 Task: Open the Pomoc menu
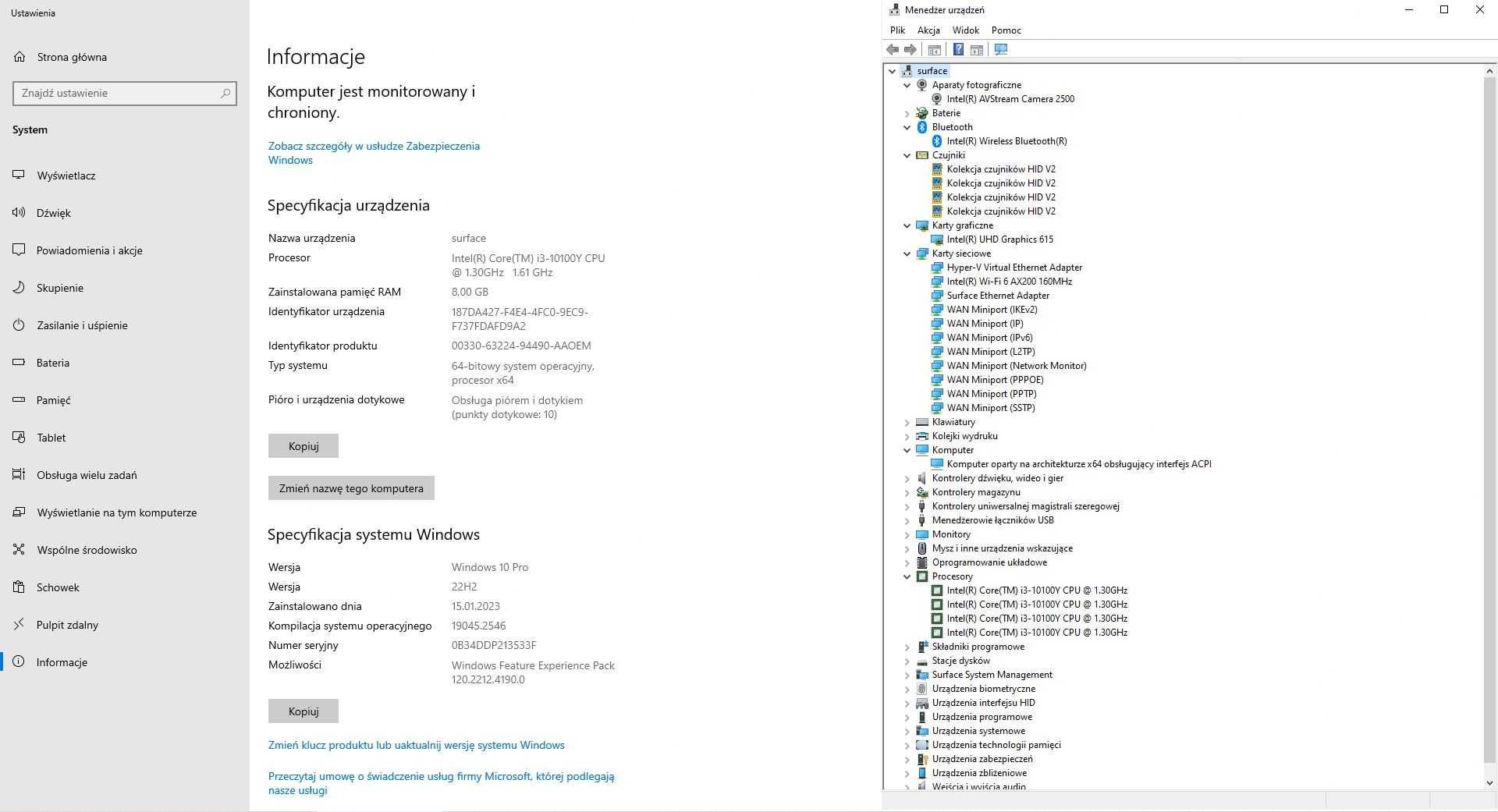(x=1006, y=30)
